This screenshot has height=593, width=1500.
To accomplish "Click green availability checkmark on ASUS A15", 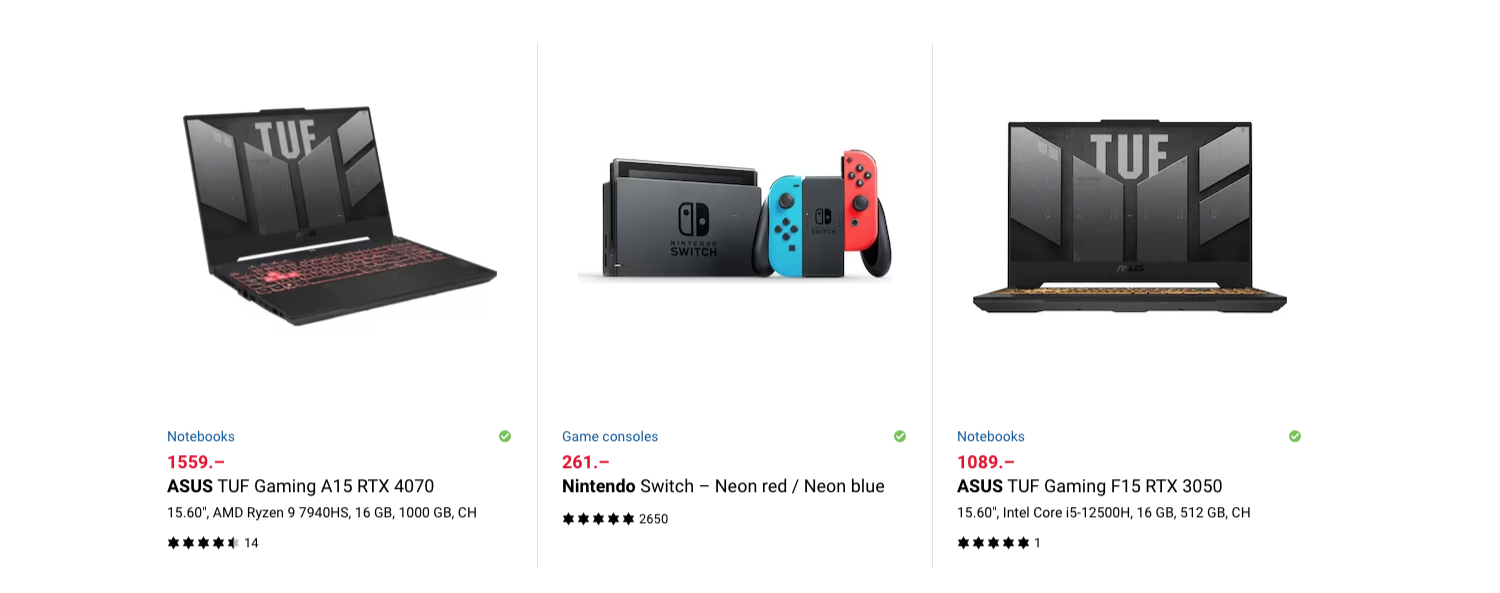I will (505, 436).
